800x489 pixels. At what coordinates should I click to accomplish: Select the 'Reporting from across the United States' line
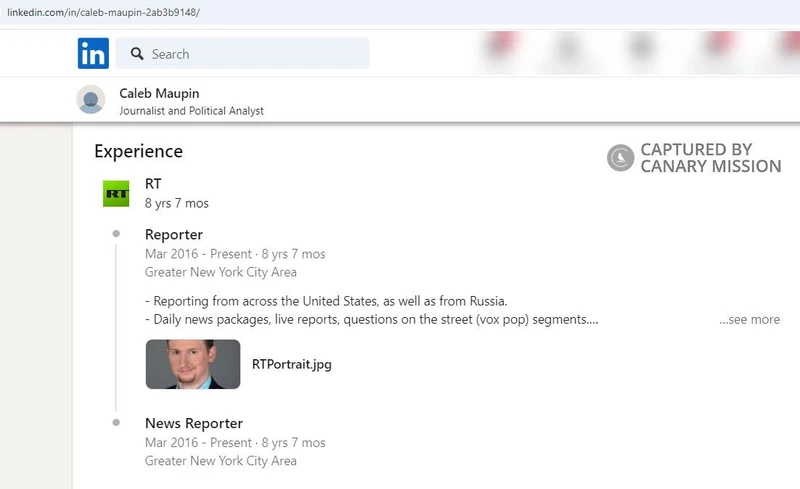(x=326, y=301)
